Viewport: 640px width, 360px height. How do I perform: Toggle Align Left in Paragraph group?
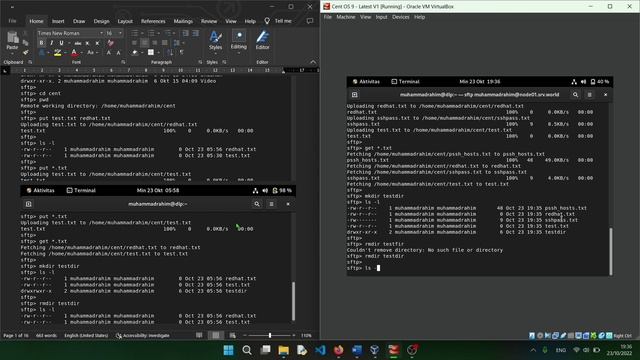pos(134,43)
